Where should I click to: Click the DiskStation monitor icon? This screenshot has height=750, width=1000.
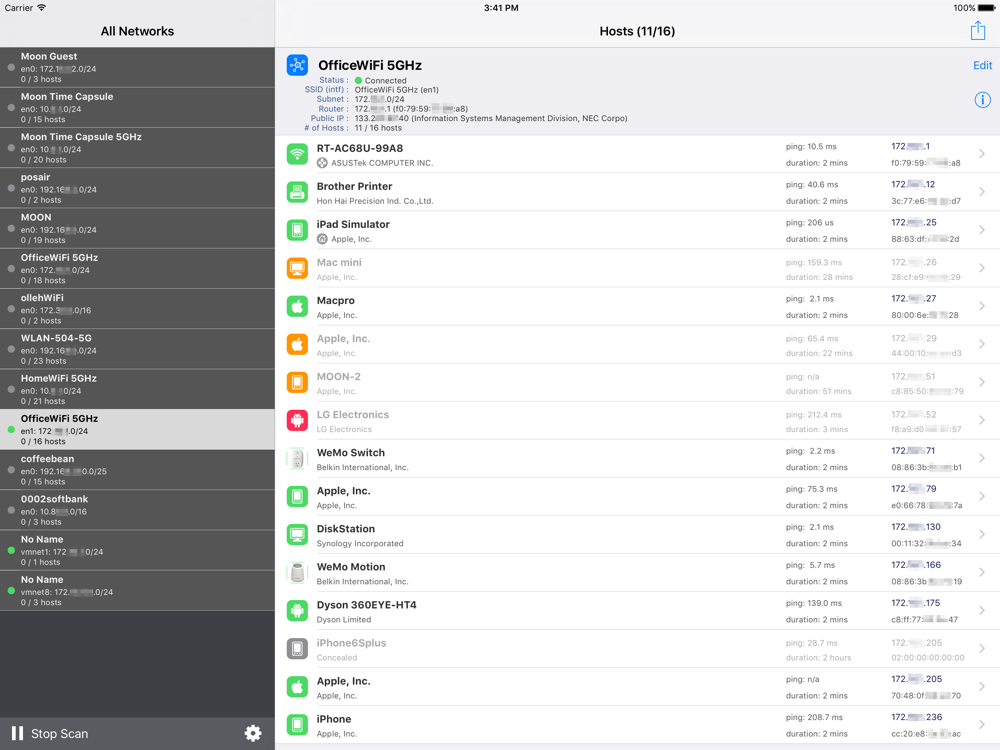point(297,534)
